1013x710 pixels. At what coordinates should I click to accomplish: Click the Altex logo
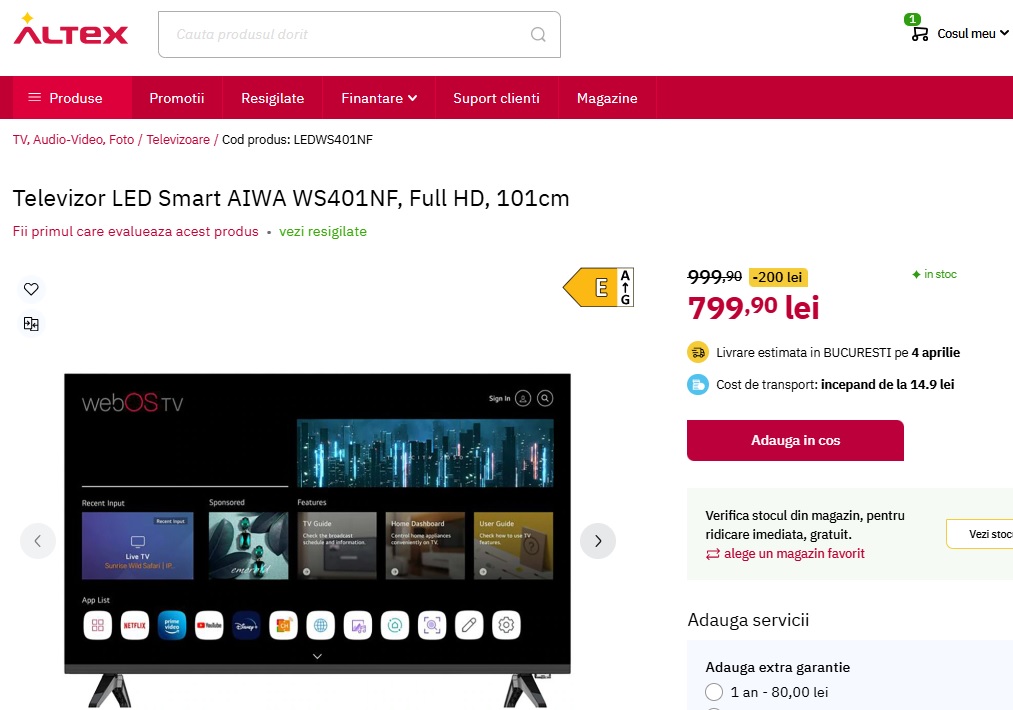(x=70, y=30)
